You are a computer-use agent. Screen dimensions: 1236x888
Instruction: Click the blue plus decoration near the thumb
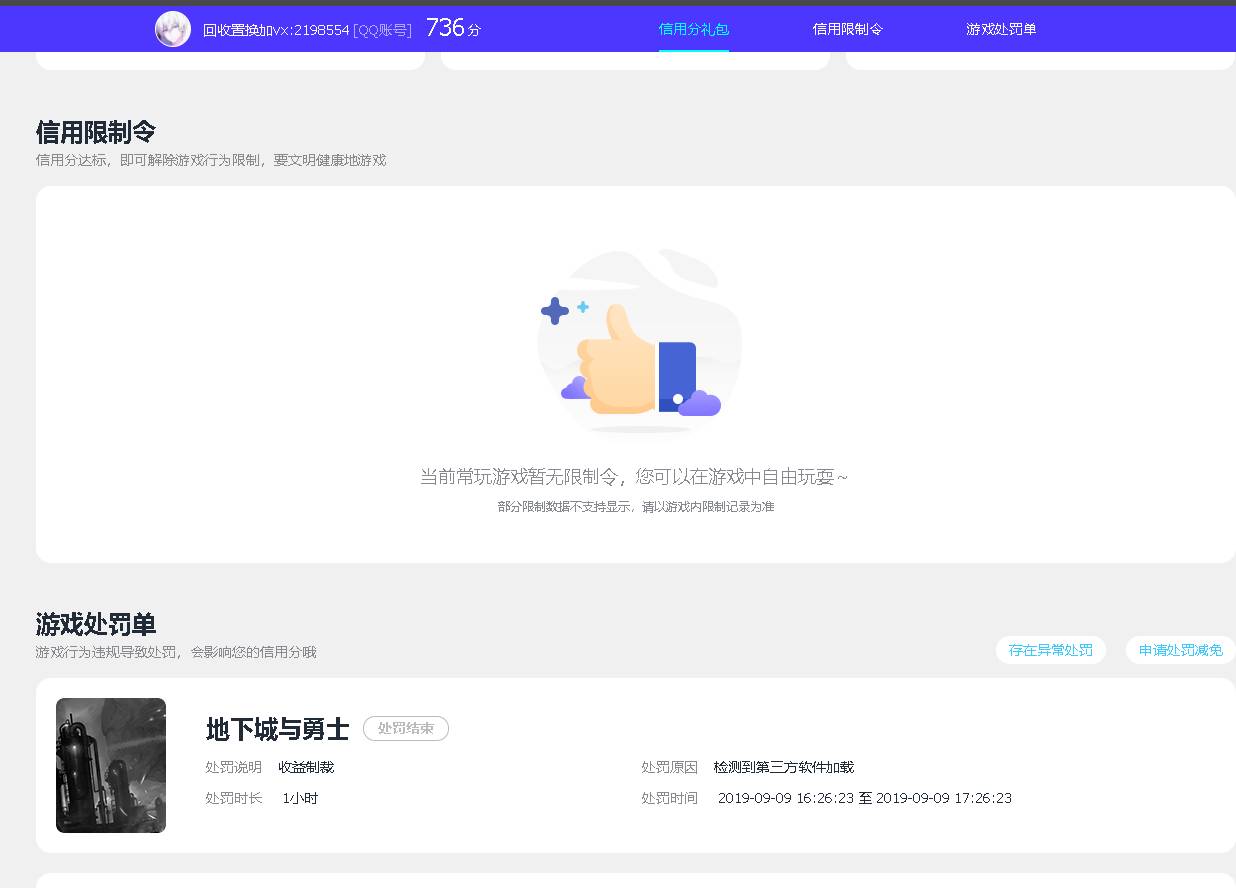click(554, 311)
